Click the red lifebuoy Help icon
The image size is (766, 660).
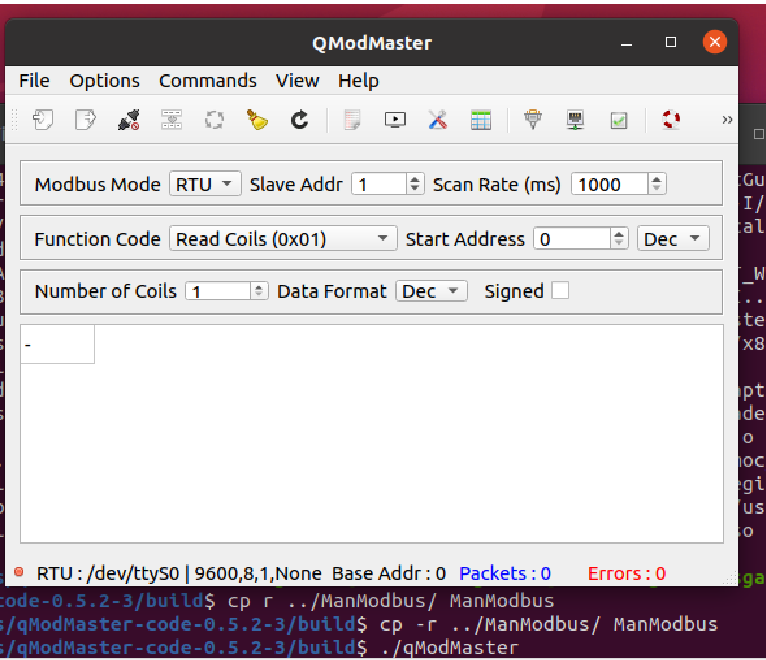click(x=671, y=120)
